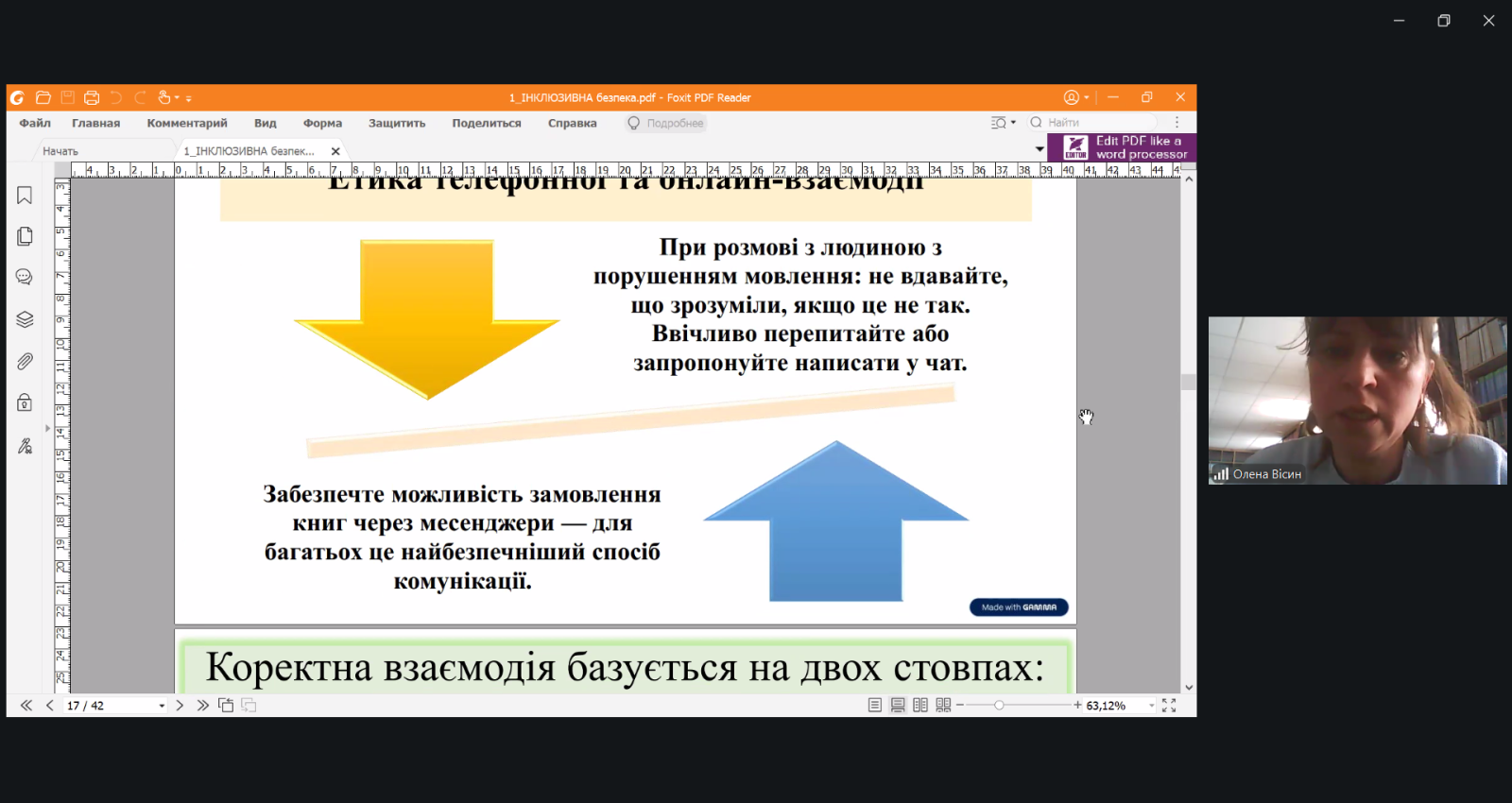Enable single page view mode
1512x803 pixels.
(x=875, y=706)
